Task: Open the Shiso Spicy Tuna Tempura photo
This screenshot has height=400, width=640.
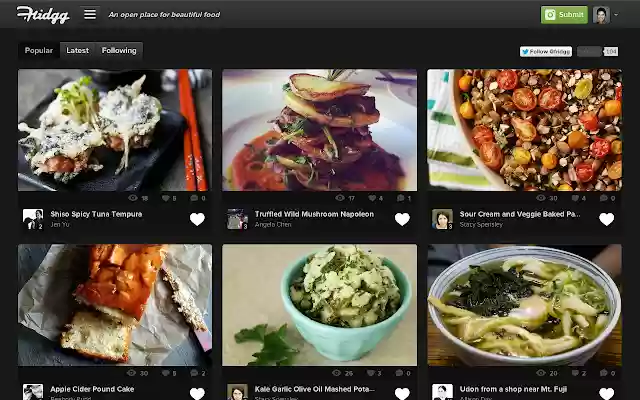Action: (x=115, y=130)
